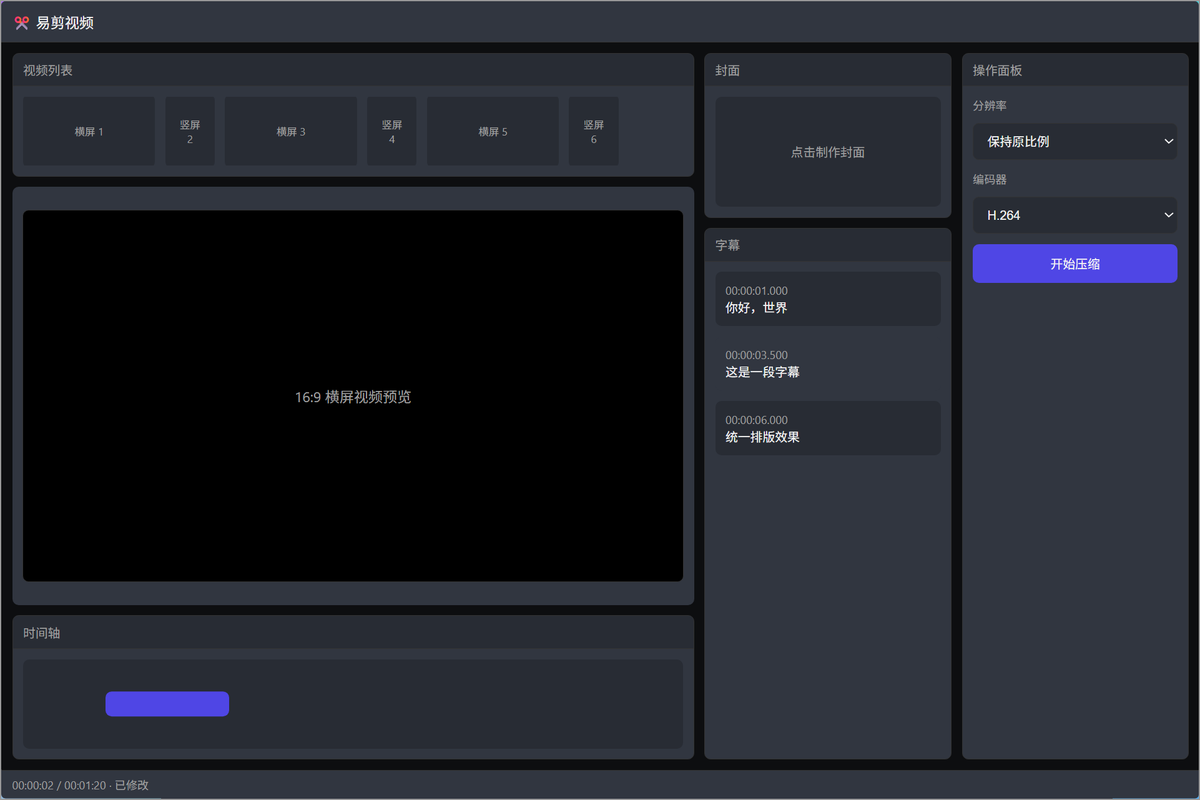The image size is (1200, 800).
Task: Click the 字幕 panel header
Action: 828,245
